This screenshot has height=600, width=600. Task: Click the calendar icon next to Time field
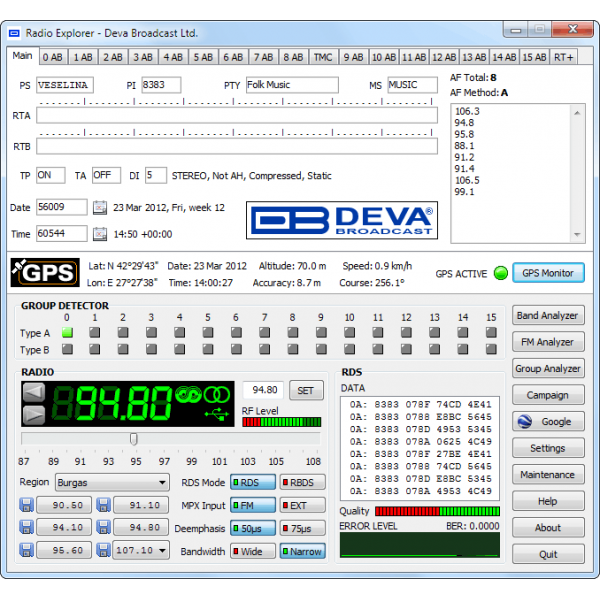coord(100,234)
